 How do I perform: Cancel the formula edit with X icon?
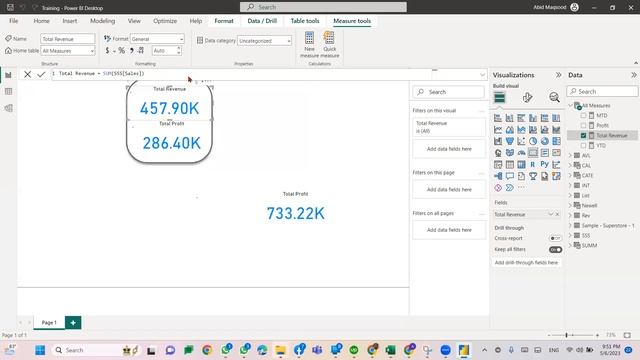coord(27,74)
